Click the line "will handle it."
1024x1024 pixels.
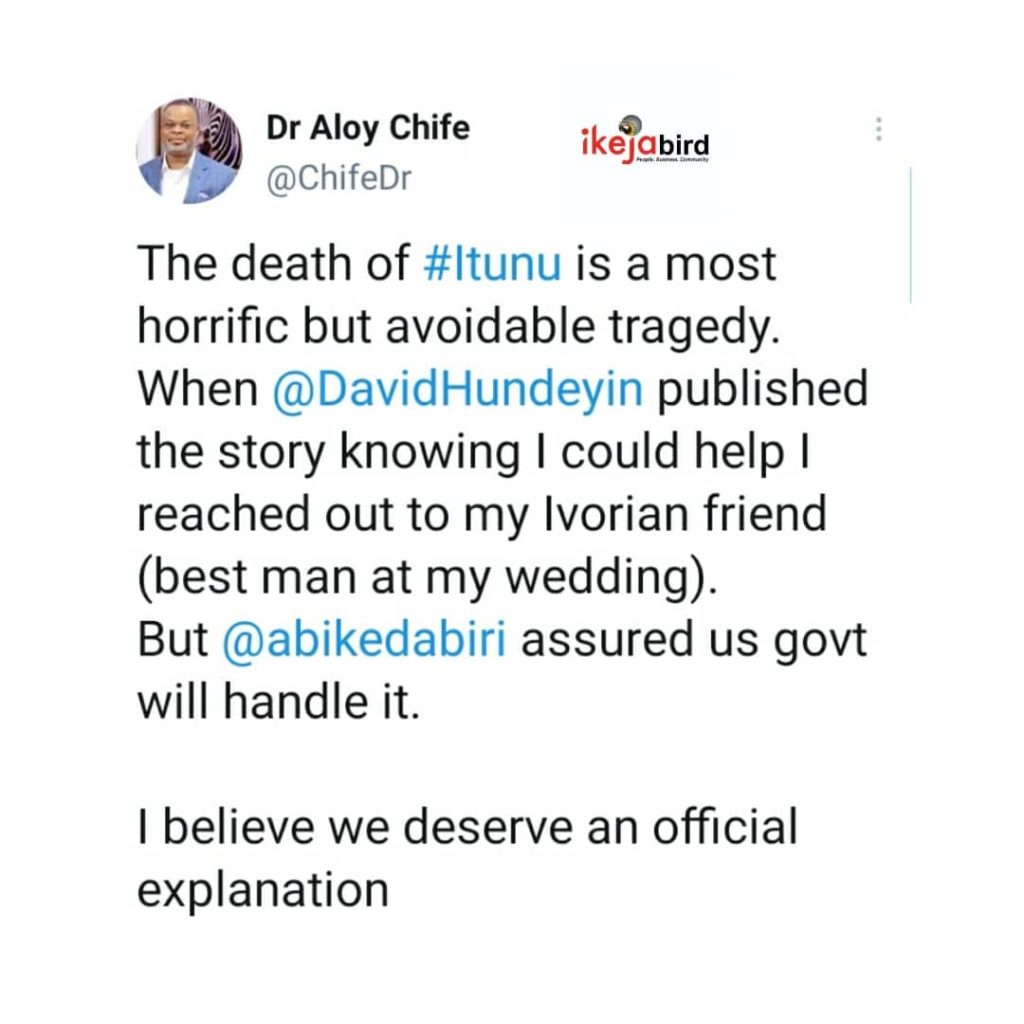pos(275,705)
